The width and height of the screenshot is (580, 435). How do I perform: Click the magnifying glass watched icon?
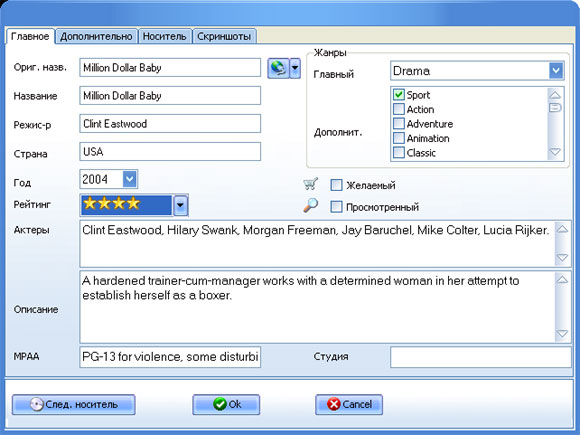point(310,205)
